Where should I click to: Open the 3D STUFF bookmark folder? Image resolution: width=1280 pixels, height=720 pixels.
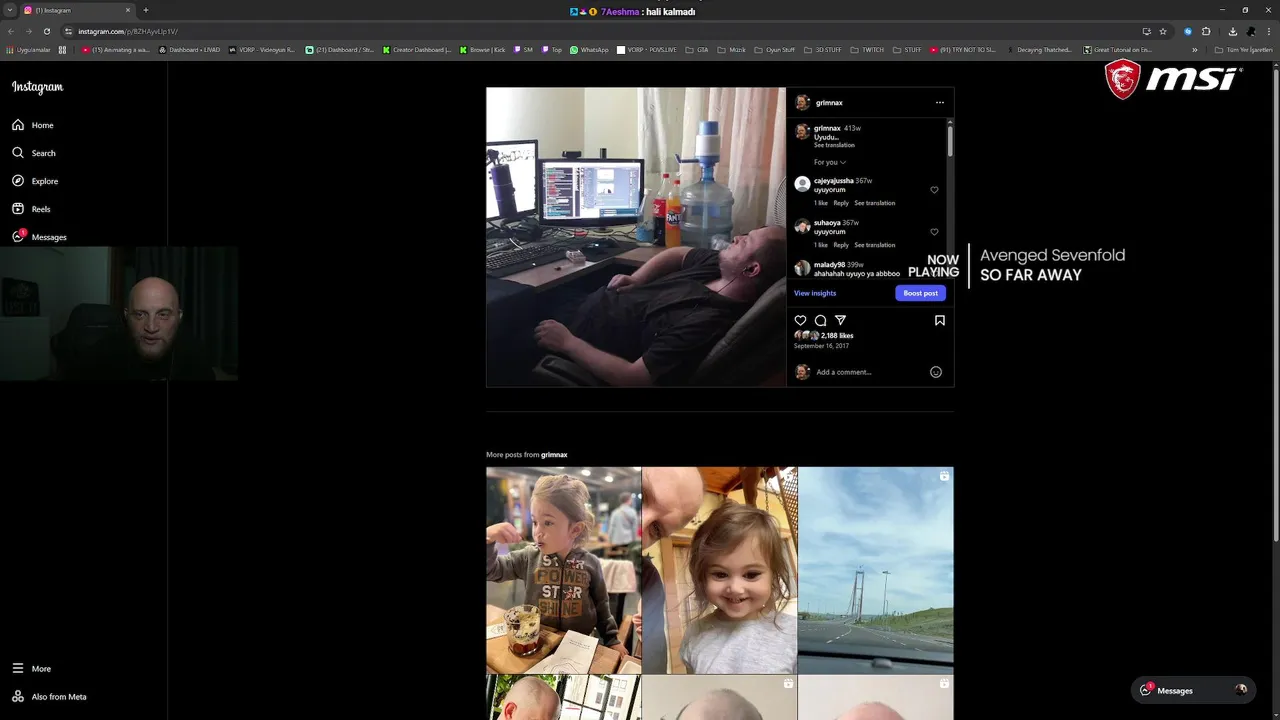point(823,49)
